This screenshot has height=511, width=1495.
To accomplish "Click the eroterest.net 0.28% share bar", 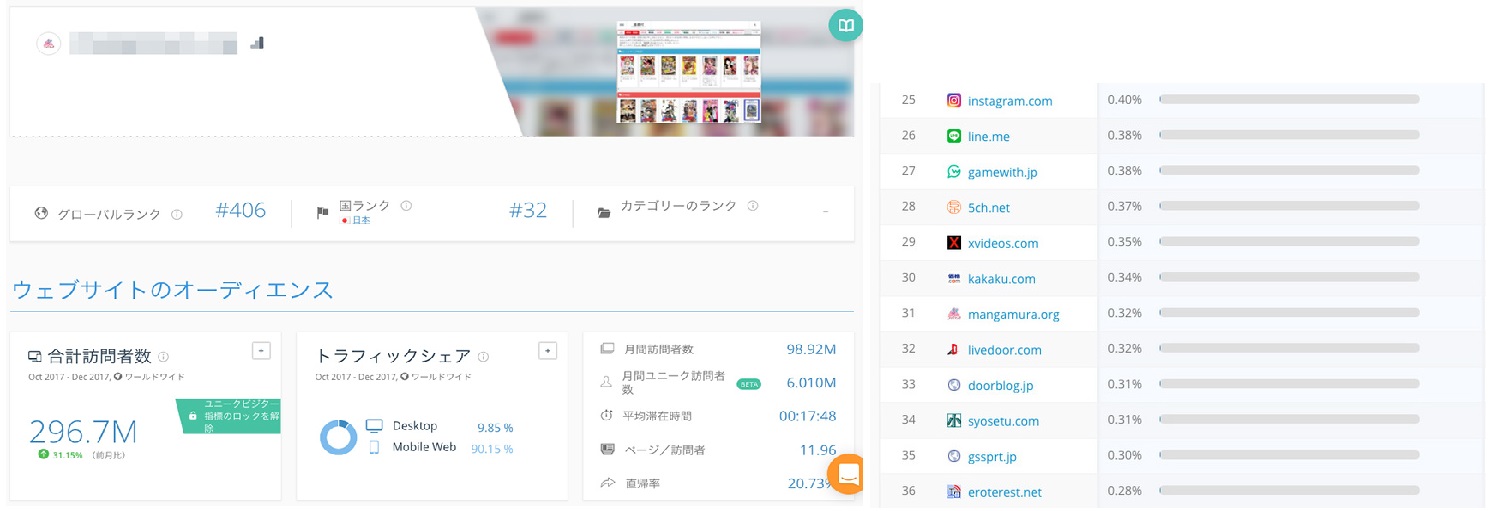I will [x=1289, y=492].
